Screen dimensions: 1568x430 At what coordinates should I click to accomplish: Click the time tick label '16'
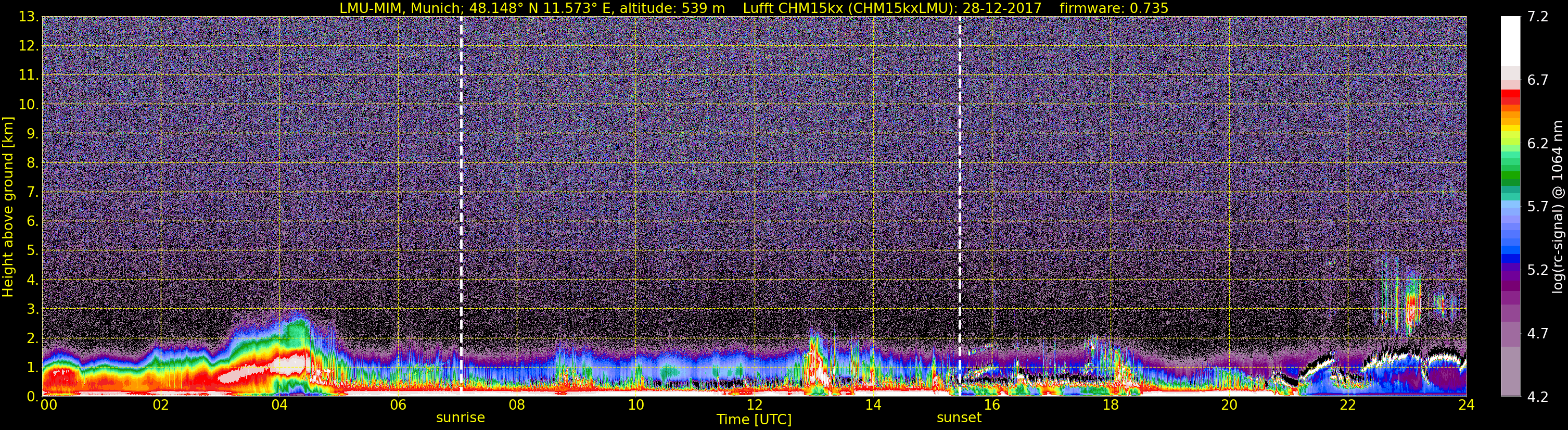[x=991, y=405]
